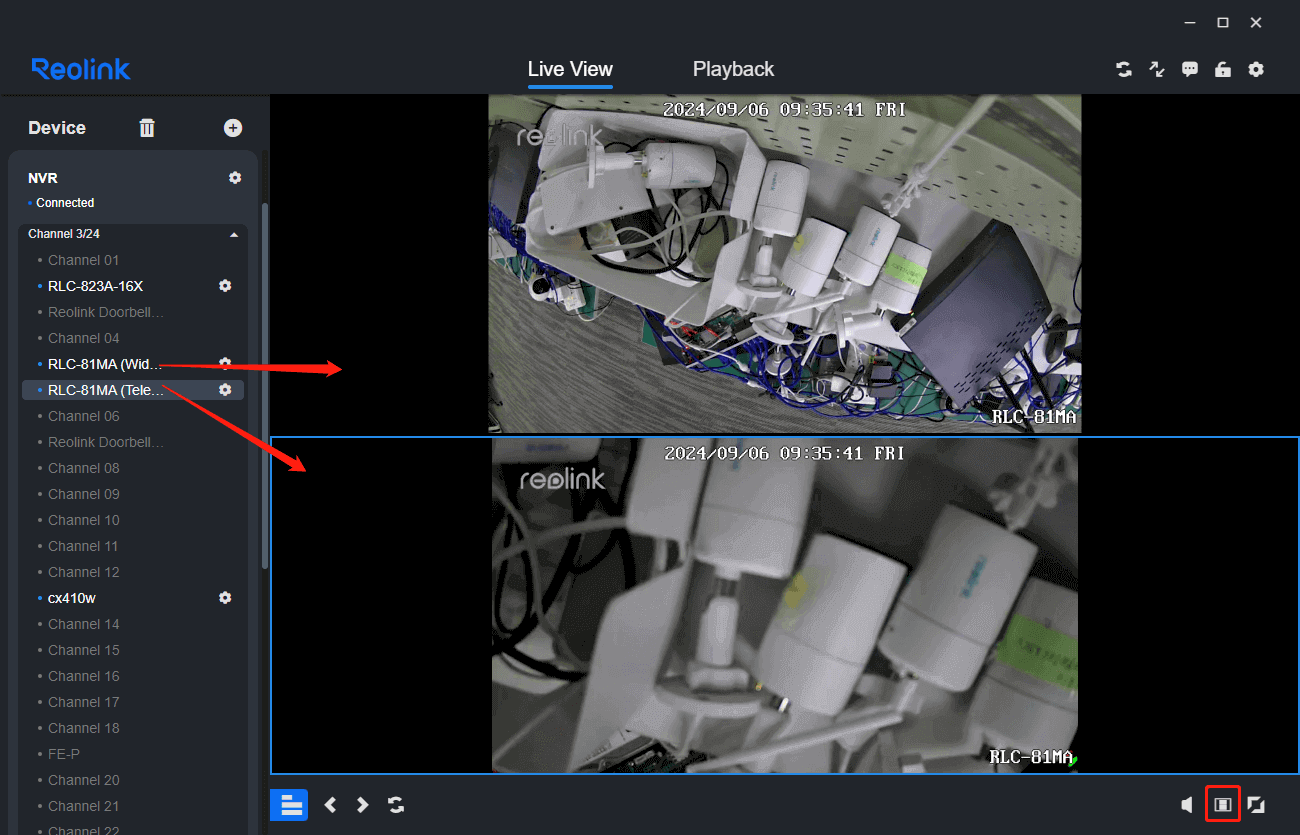Select Channel 17 in list

pos(83,702)
